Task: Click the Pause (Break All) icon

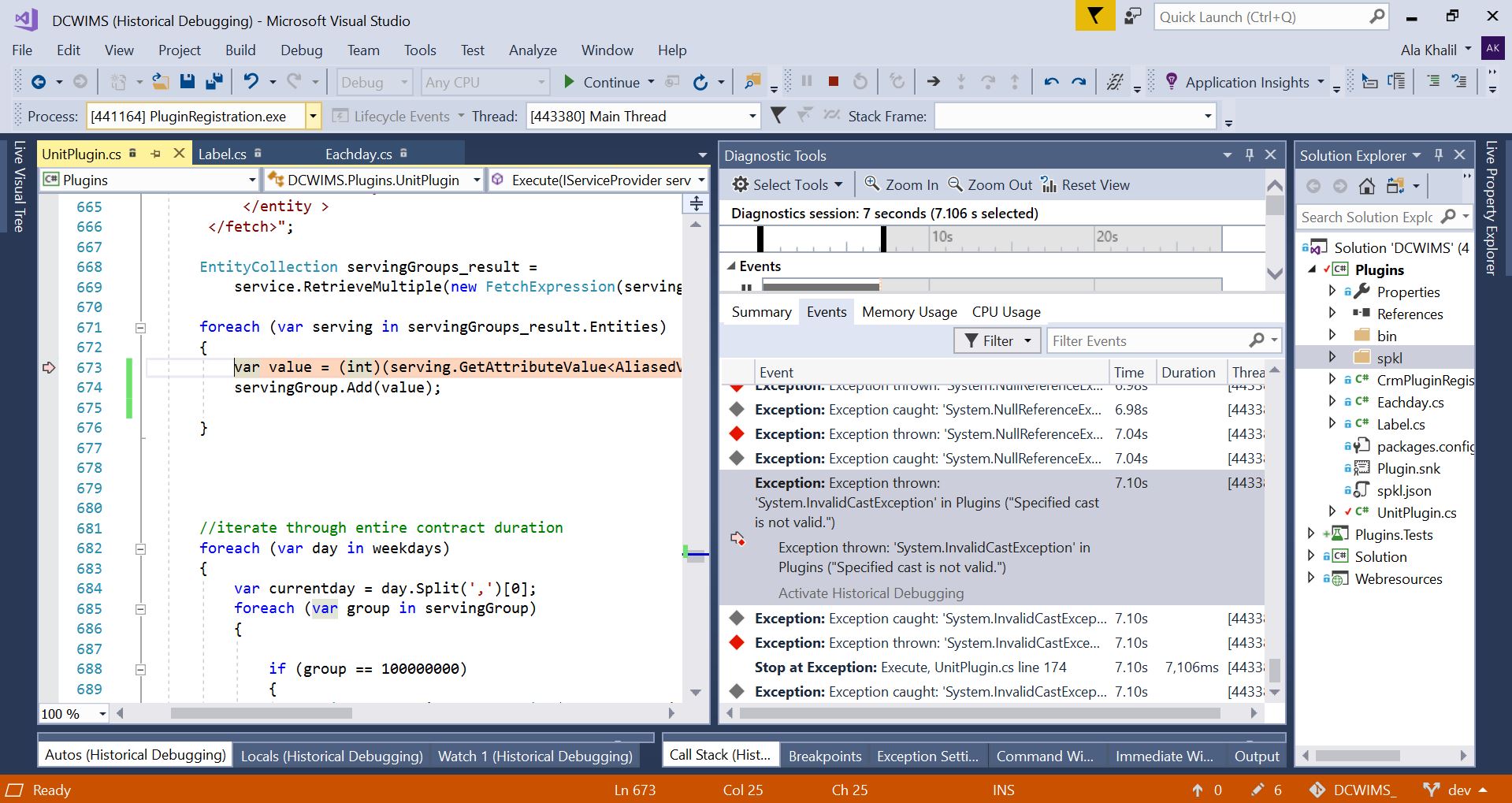Action: click(806, 81)
